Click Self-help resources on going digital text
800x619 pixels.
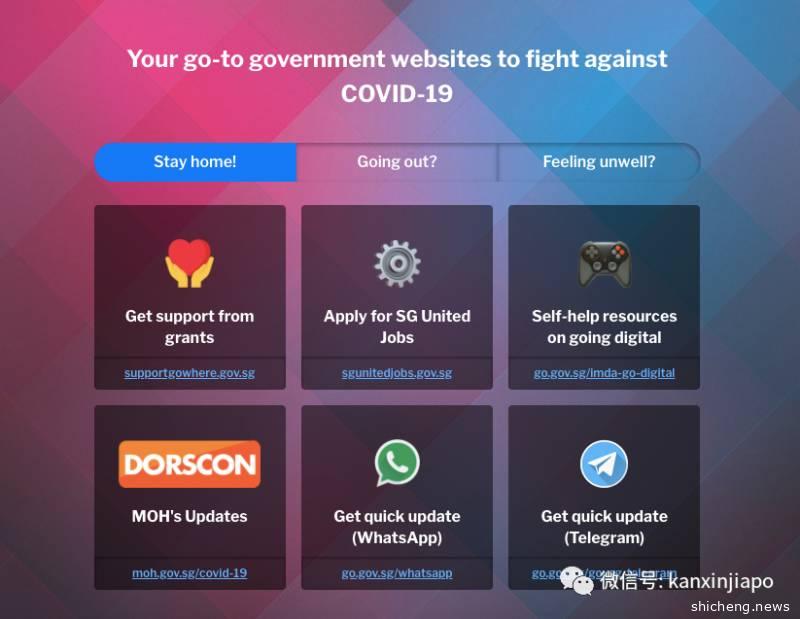coord(604,327)
